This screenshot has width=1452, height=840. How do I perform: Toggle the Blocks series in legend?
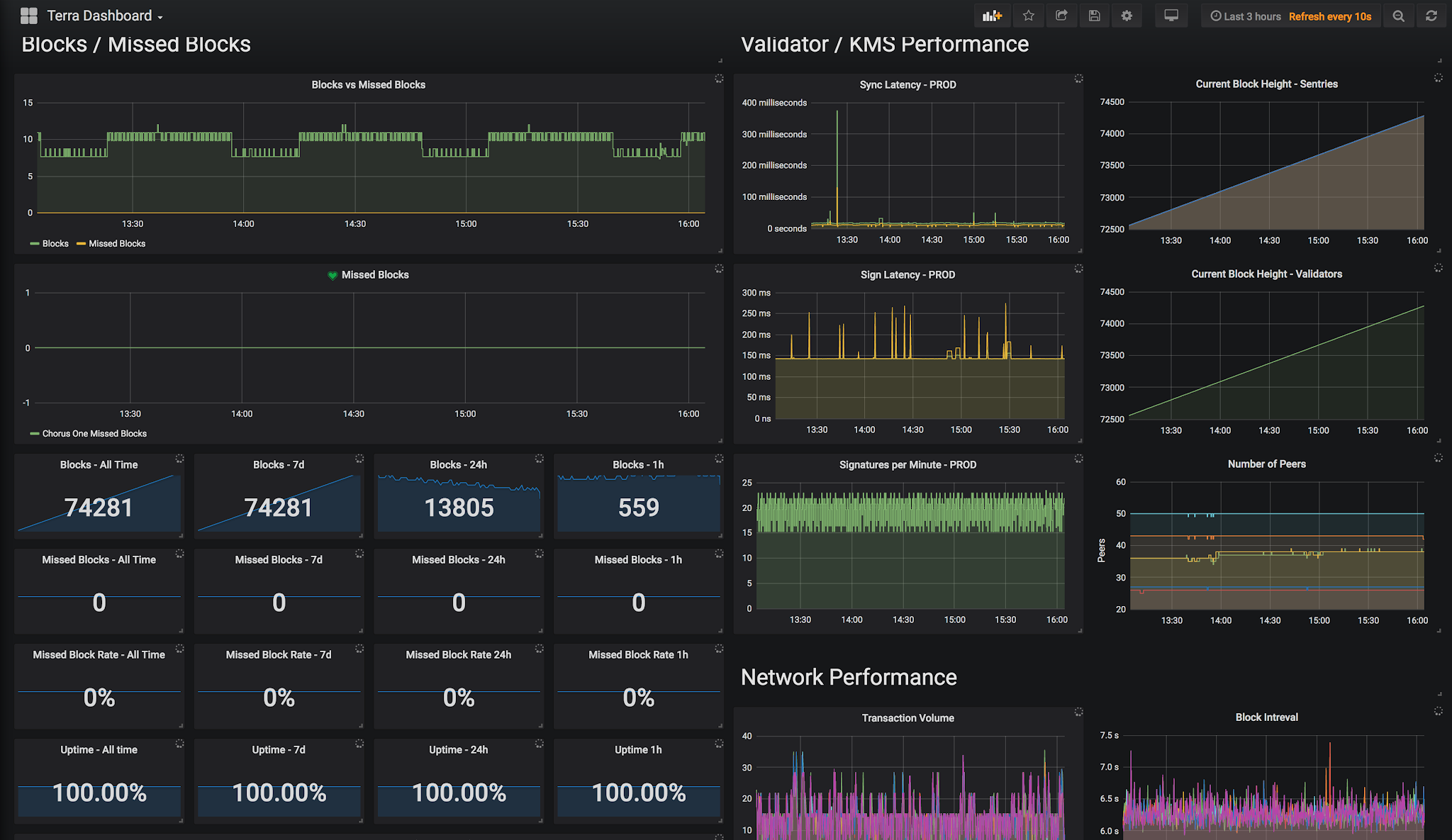tap(55, 243)
